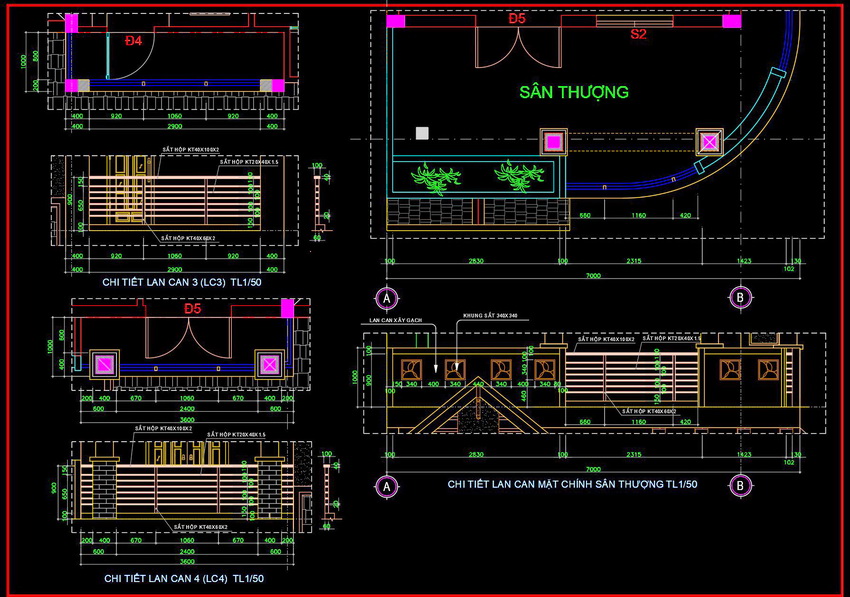The image size is (850, 597).
Task: Select the bottom grid bubble B
Action: [x=739, y=485]
